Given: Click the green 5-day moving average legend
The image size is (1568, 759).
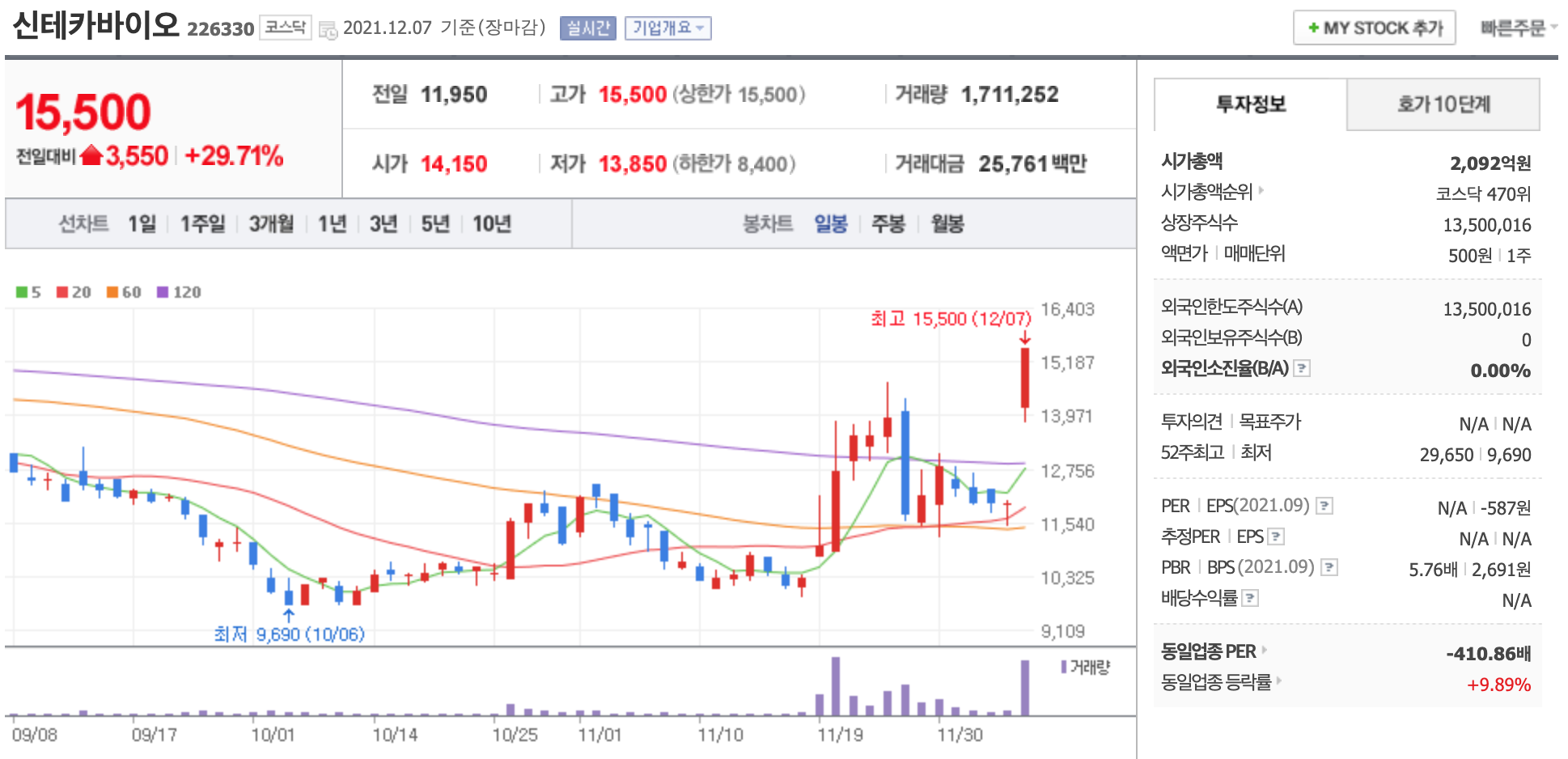Looking at the screenshot, I should click(28, 292).
